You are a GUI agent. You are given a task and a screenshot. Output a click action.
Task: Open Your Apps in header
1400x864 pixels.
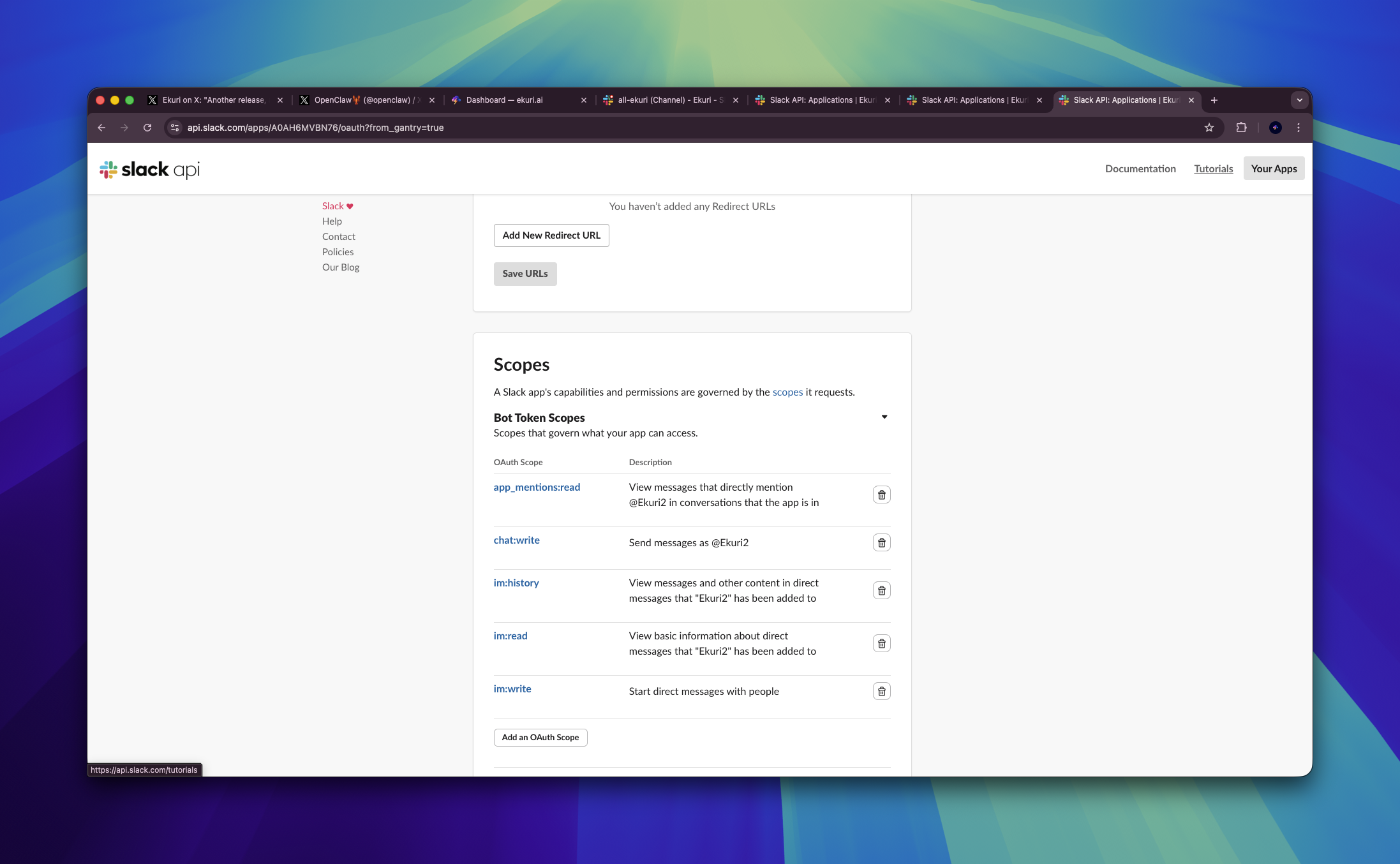click(1273, 168)
